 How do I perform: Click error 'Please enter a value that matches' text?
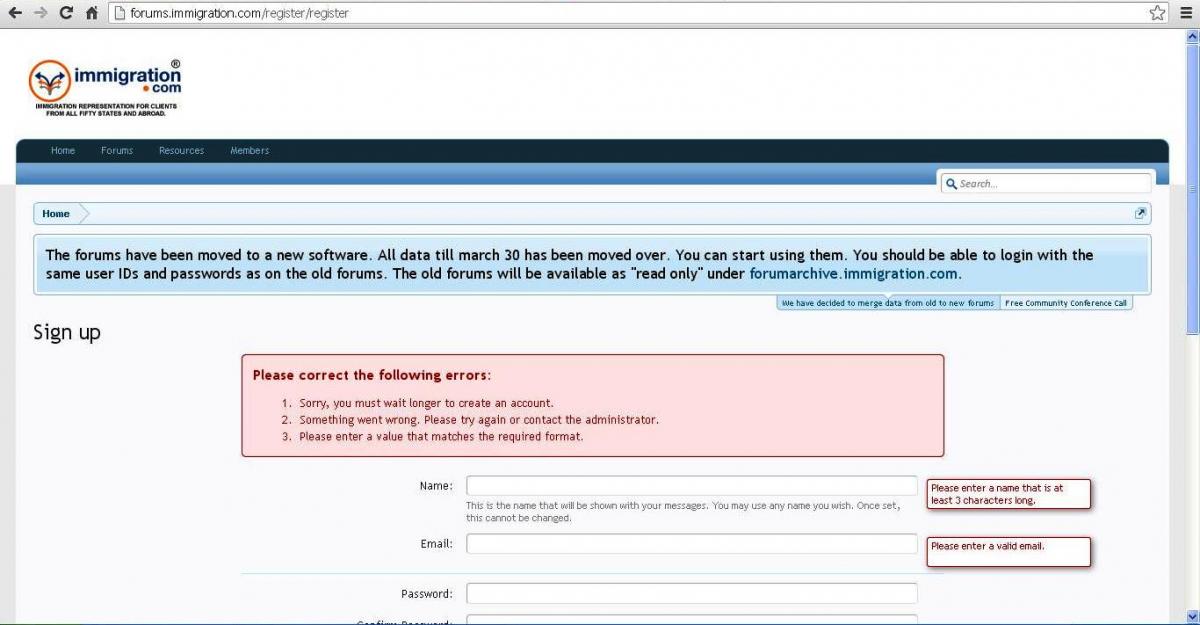click(441, 437)
